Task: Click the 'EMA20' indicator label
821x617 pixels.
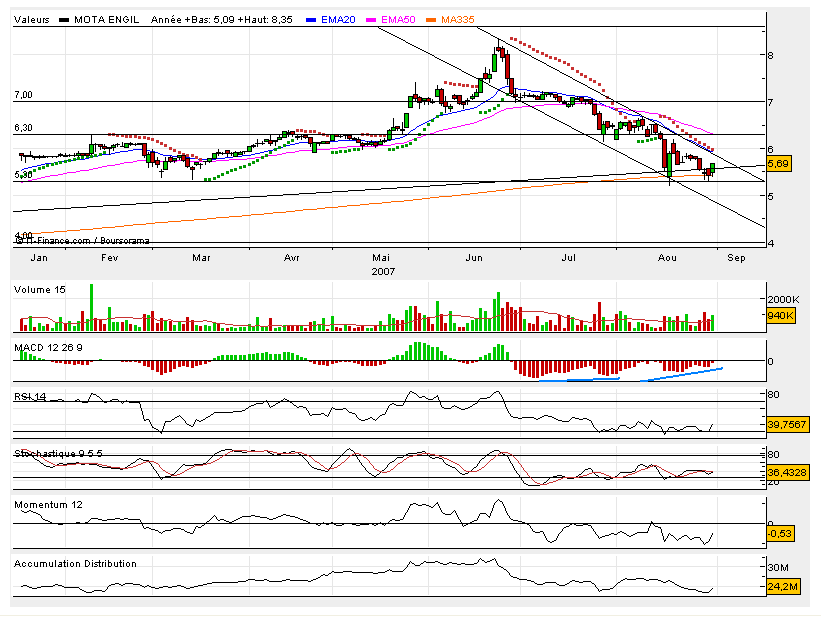Action: (338, 20)
